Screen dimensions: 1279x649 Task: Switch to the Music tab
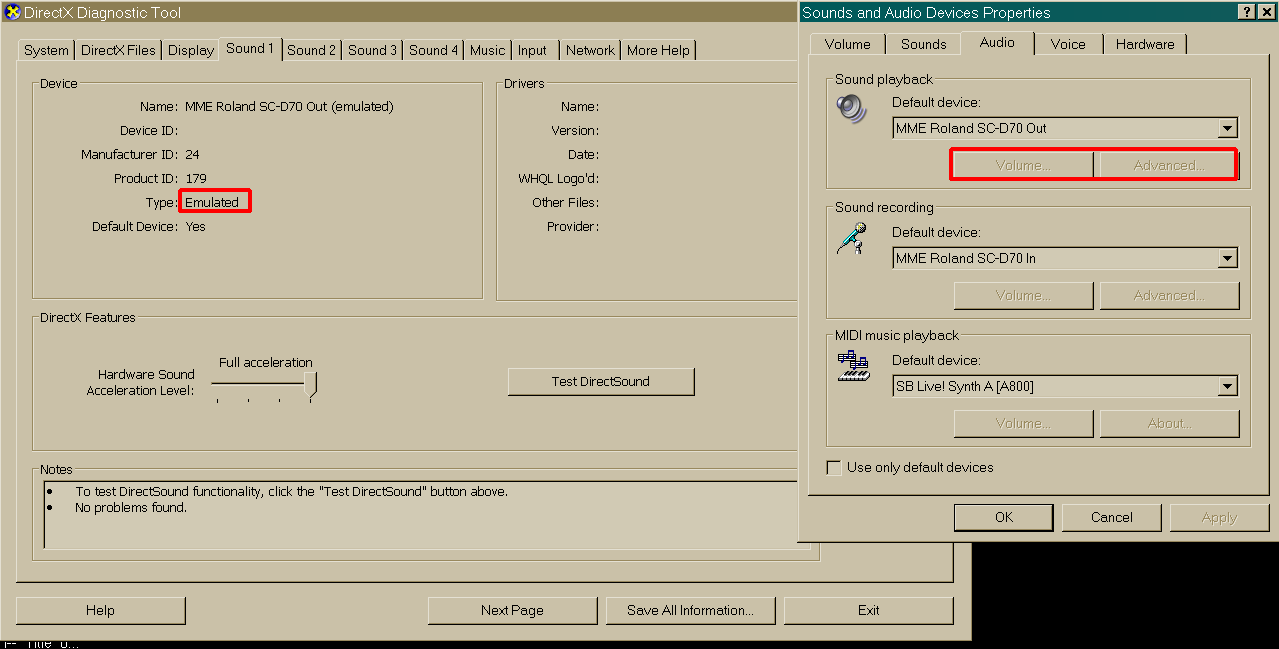tap(488, 50)
